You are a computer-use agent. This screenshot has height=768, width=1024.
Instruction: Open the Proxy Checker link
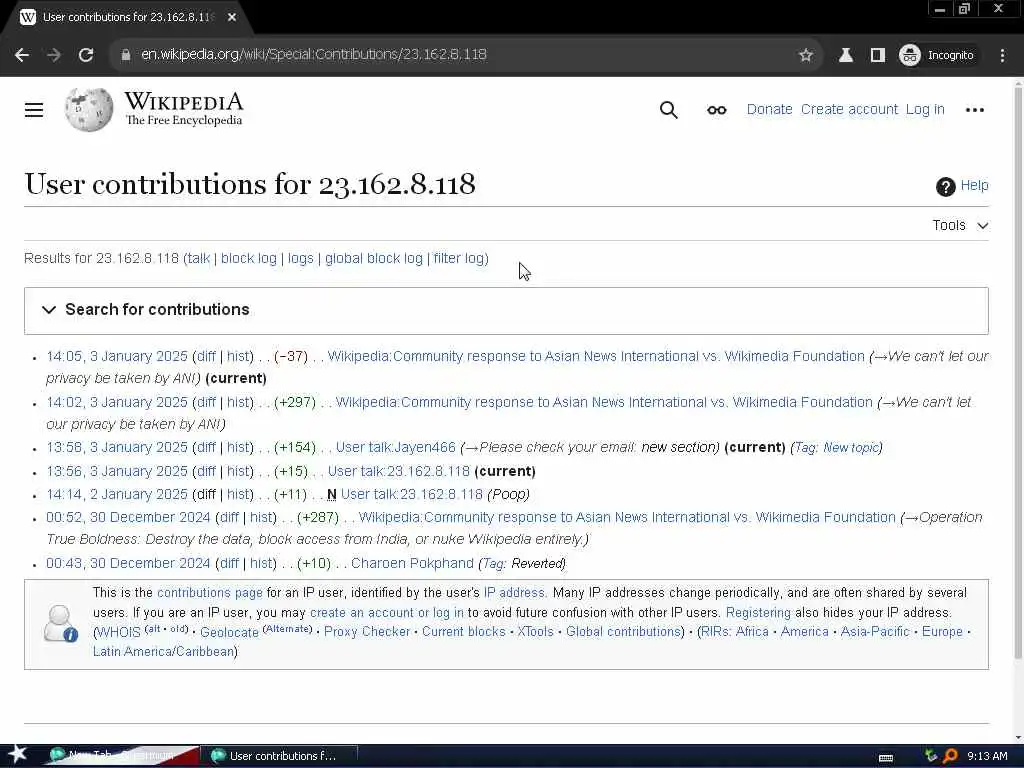[367, 632]
